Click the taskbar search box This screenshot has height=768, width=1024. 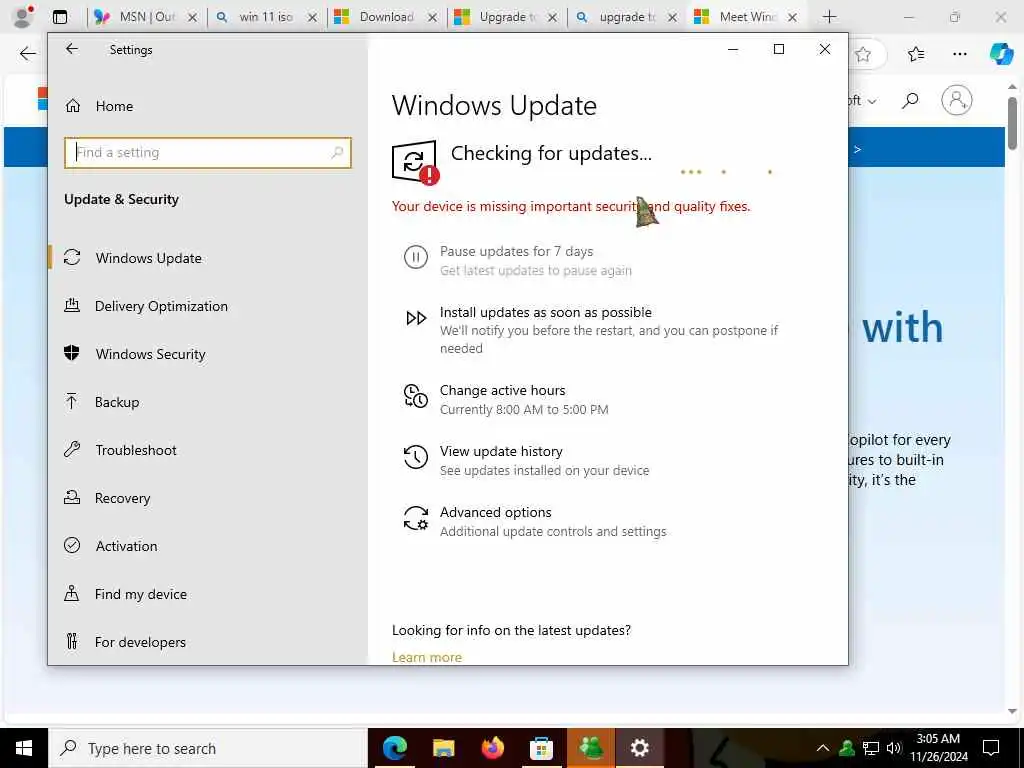(x=208, y=748)
